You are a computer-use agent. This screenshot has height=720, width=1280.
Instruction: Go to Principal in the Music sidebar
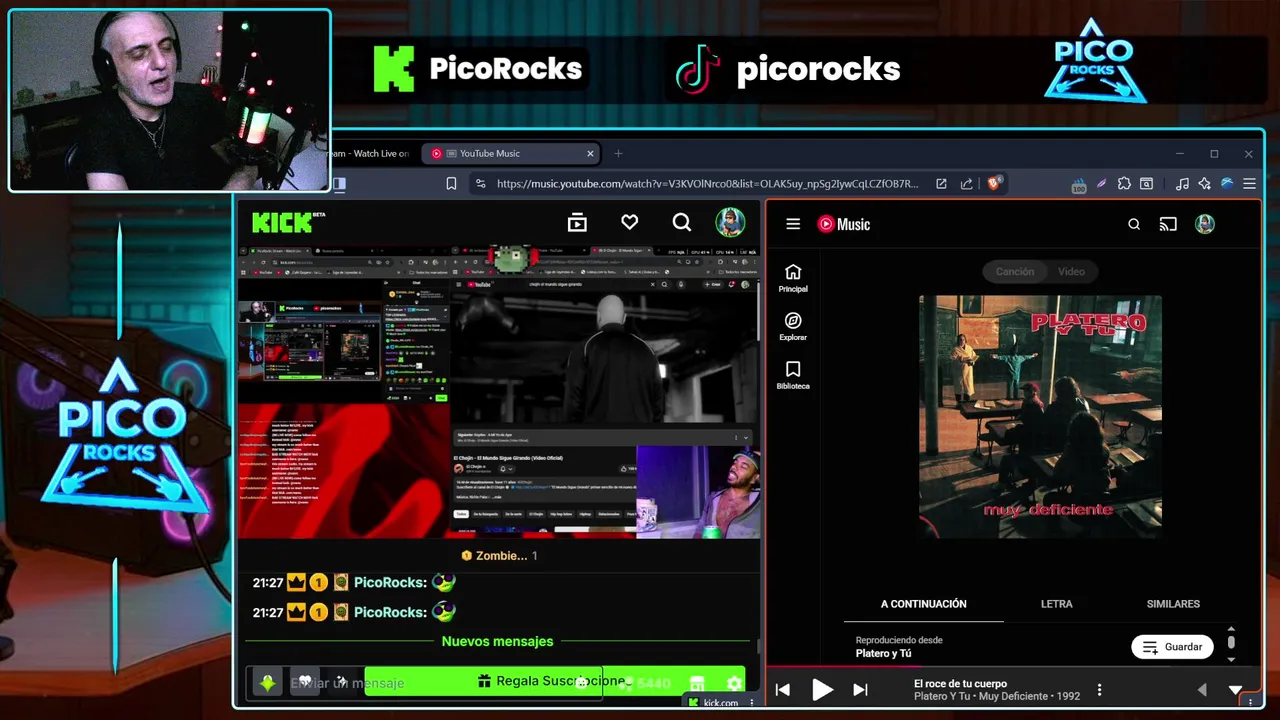point(793,278)
